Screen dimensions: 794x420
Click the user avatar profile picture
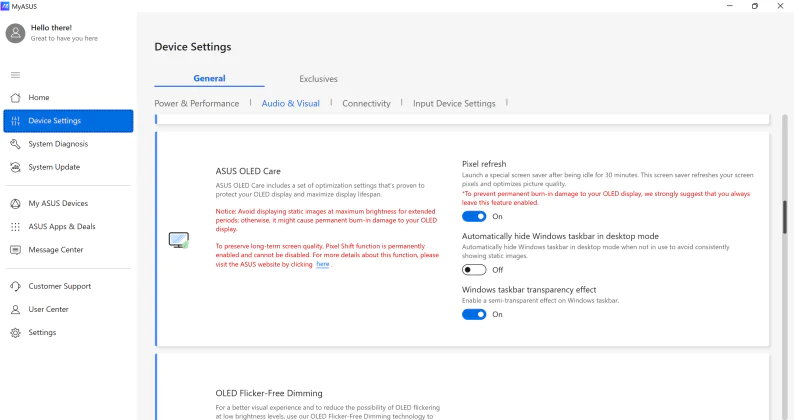pyautogui.click(x=15, y=33)
